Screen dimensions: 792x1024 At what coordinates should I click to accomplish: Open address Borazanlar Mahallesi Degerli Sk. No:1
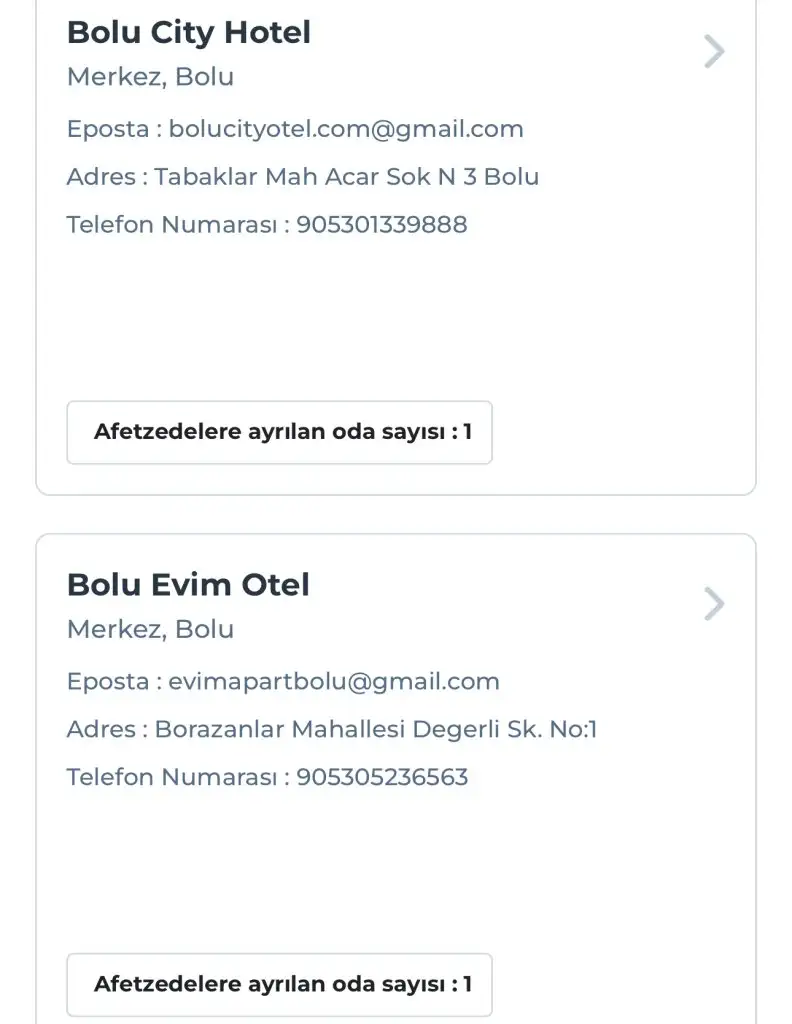(x=376, y=729)
